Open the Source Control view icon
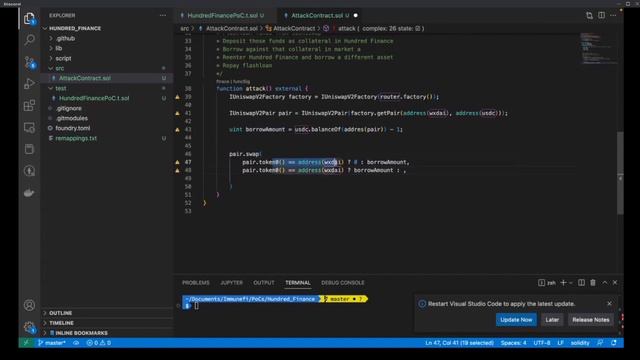 (29, 62)
